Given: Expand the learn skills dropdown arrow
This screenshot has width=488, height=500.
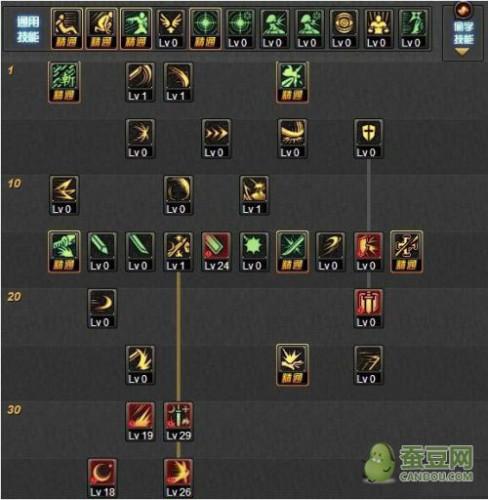Looking at the screenshot, I should (462, 51).
